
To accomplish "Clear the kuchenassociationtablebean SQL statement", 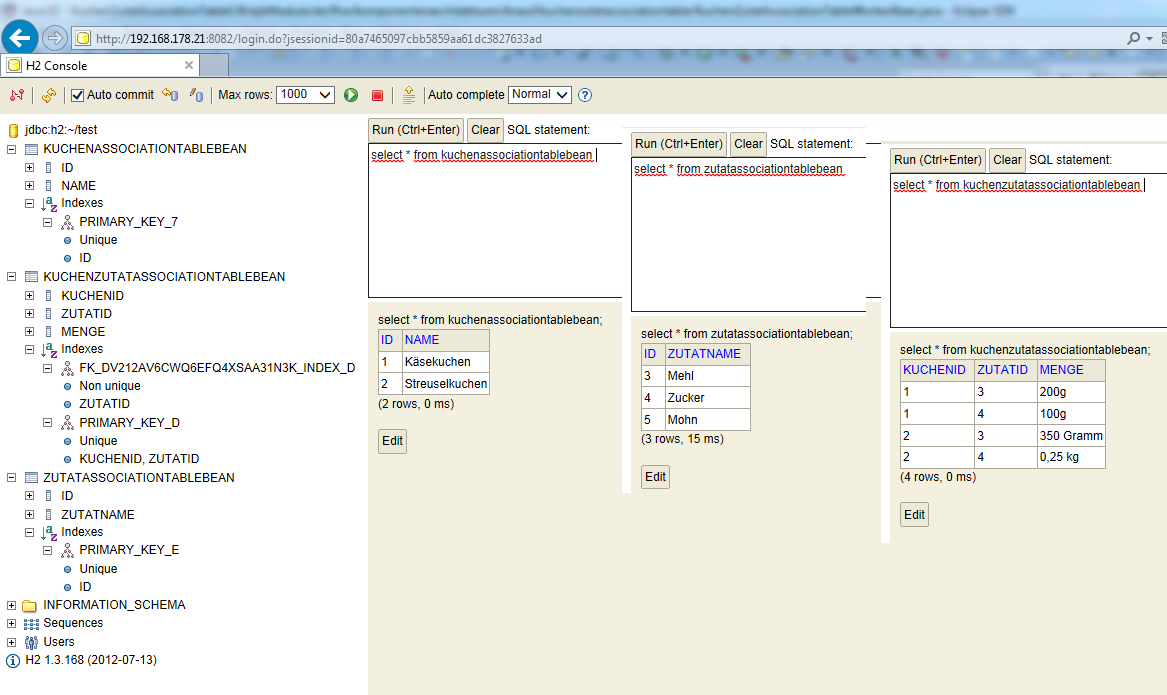I will [485, 129].
